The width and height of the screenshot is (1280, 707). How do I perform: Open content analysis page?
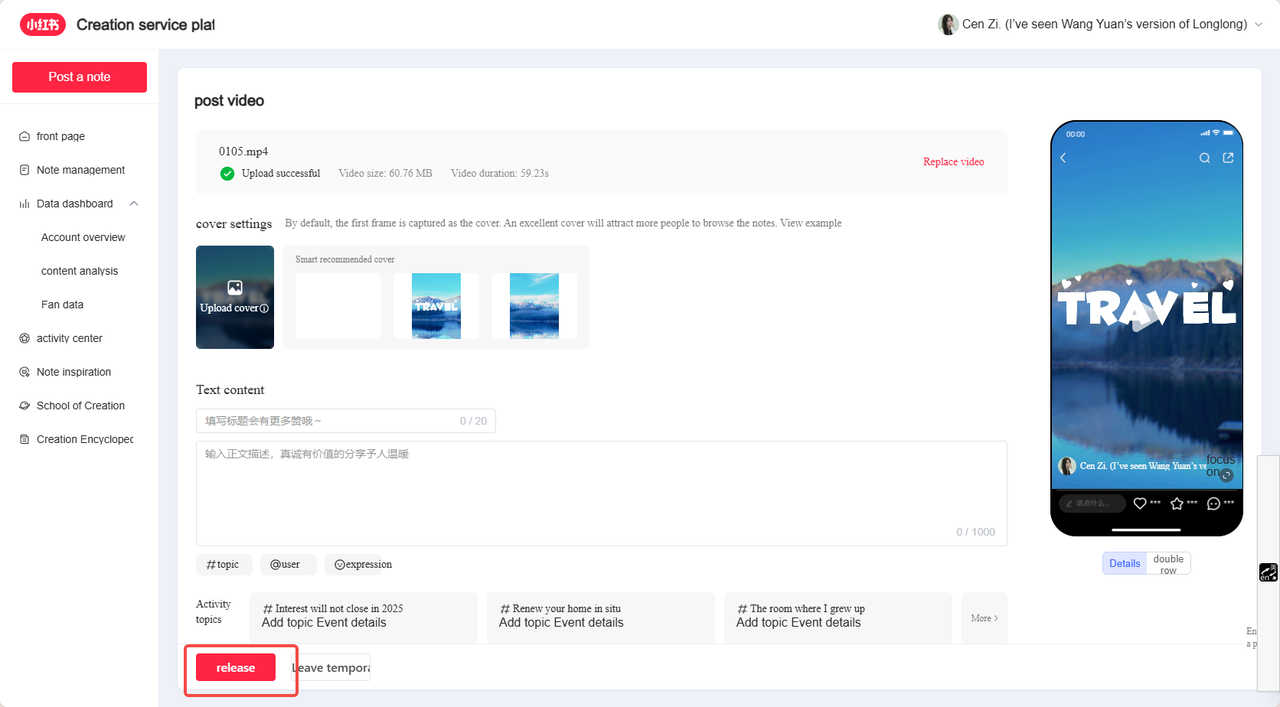79,271
